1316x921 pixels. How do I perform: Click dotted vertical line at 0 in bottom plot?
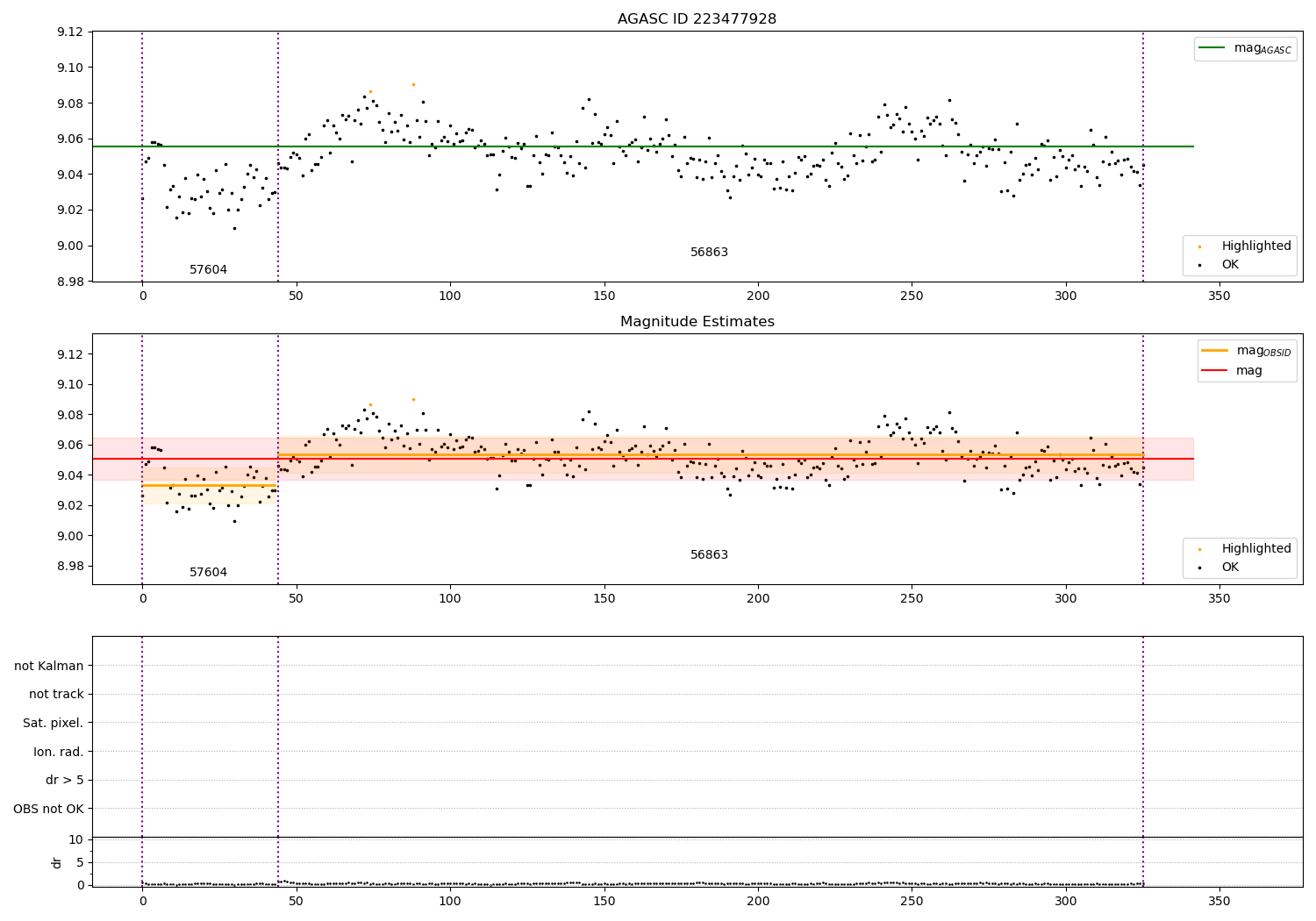point(142,761)
